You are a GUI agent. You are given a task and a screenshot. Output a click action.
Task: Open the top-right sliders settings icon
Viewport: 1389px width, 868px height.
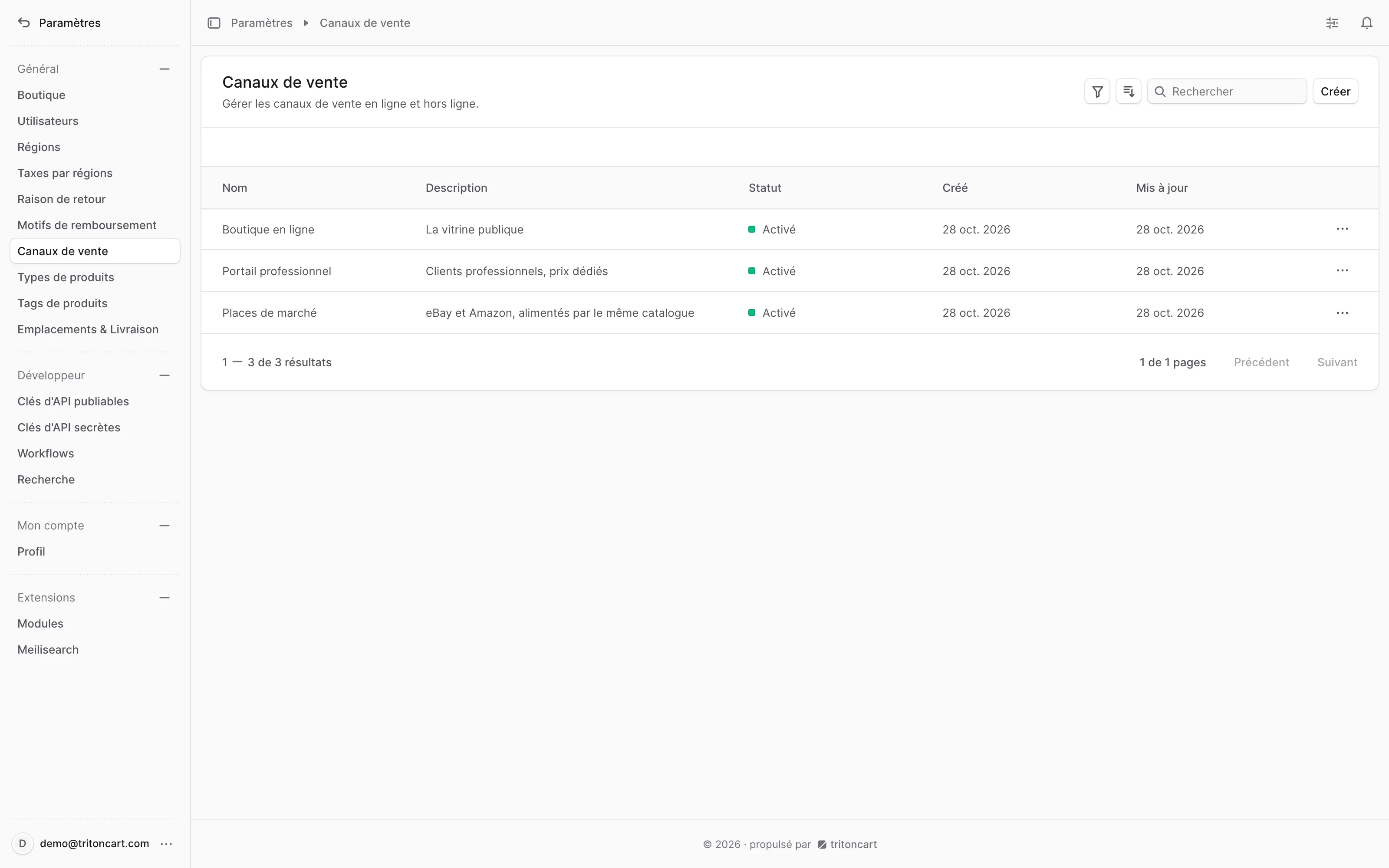coord(1332,23)
